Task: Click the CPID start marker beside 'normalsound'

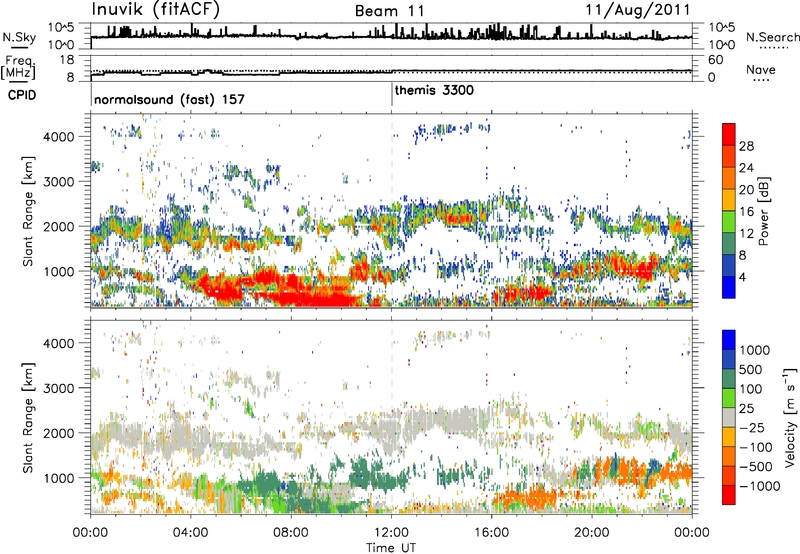Action: pyautogui.click(x=91, y=94)
